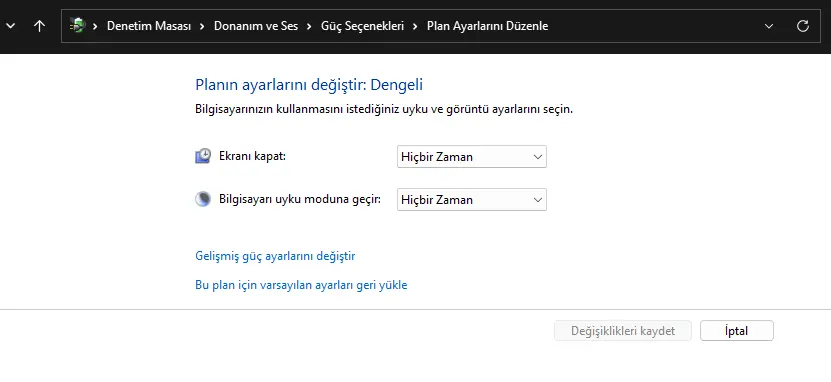The width and height of the screenshot is (831, 382).
Task: Open recent locations chevron beside up arrow
Action: click(x=10, y=26)
